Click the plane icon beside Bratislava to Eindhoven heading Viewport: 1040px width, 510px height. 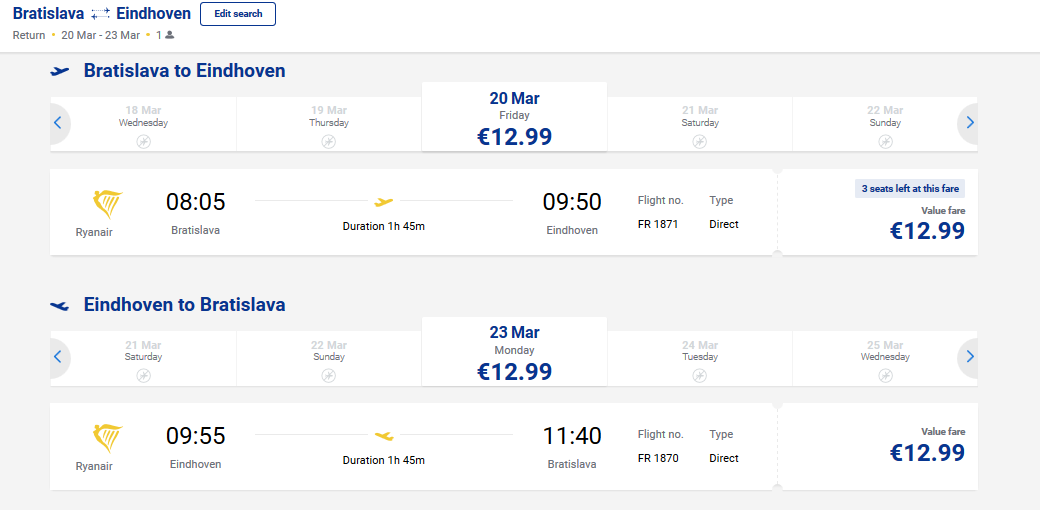coord(60,71)
